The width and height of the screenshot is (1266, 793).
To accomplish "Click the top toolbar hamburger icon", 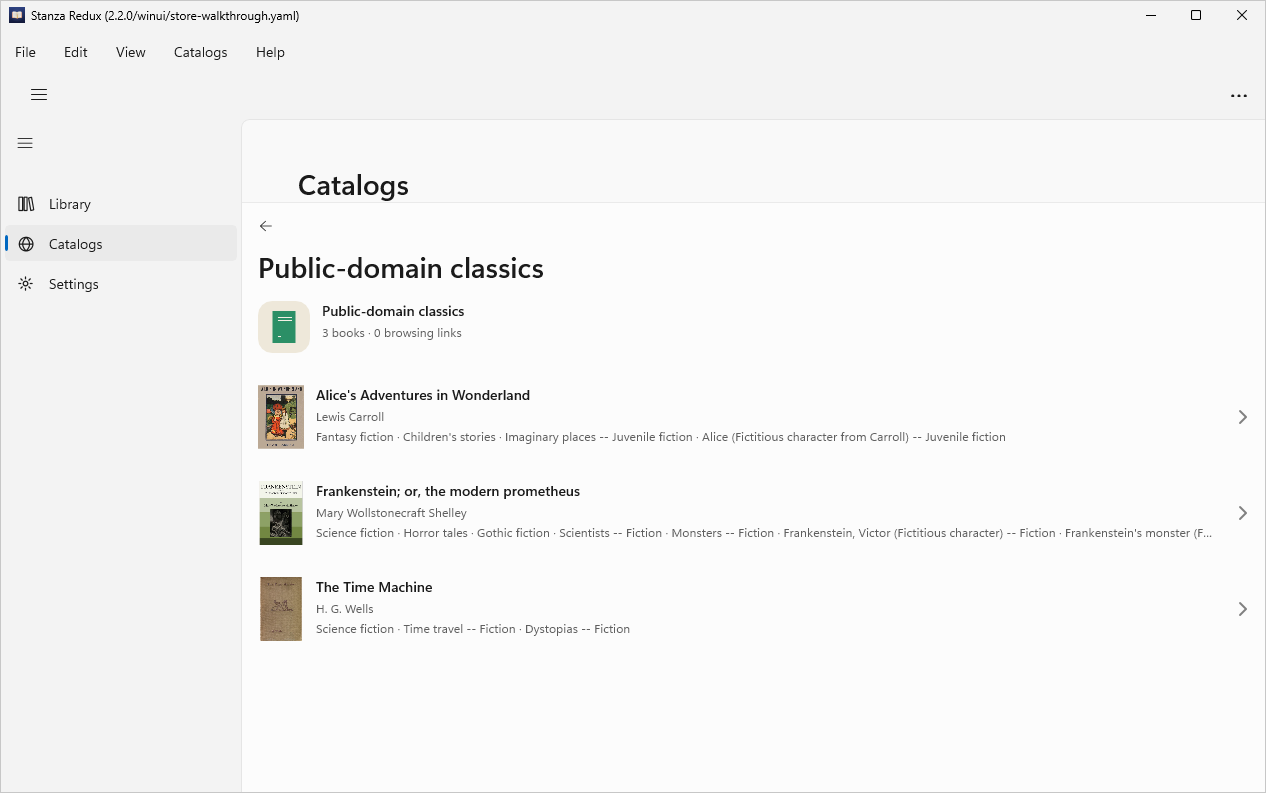I will coord(39,95).
